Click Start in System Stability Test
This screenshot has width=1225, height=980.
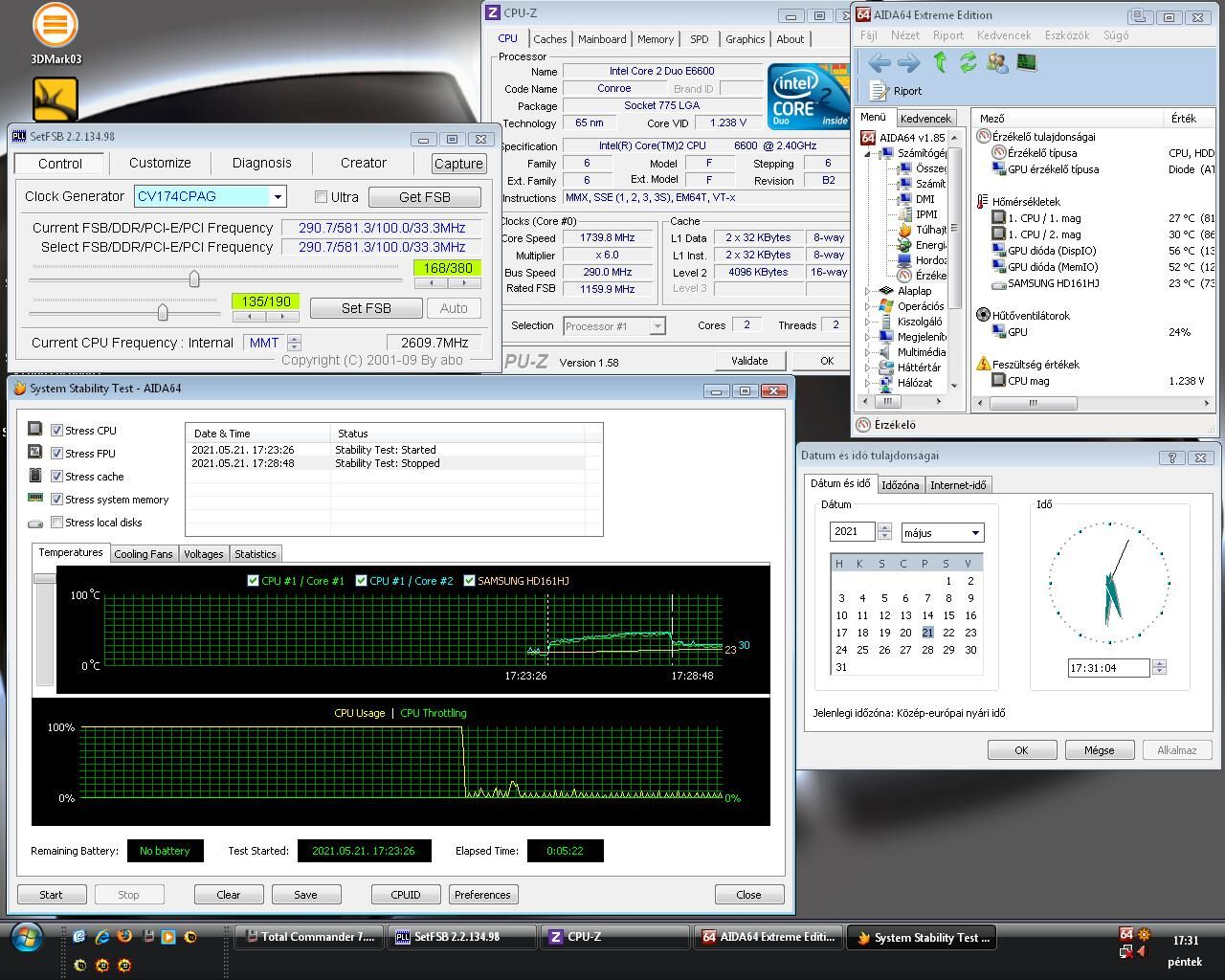tap(51, 895)
